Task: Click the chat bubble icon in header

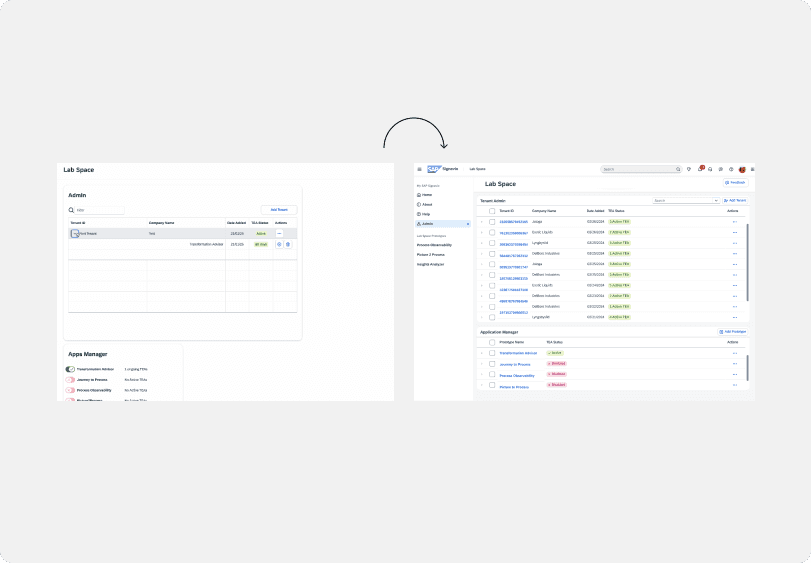Action: pyautogui.click(x=720, y=169)
